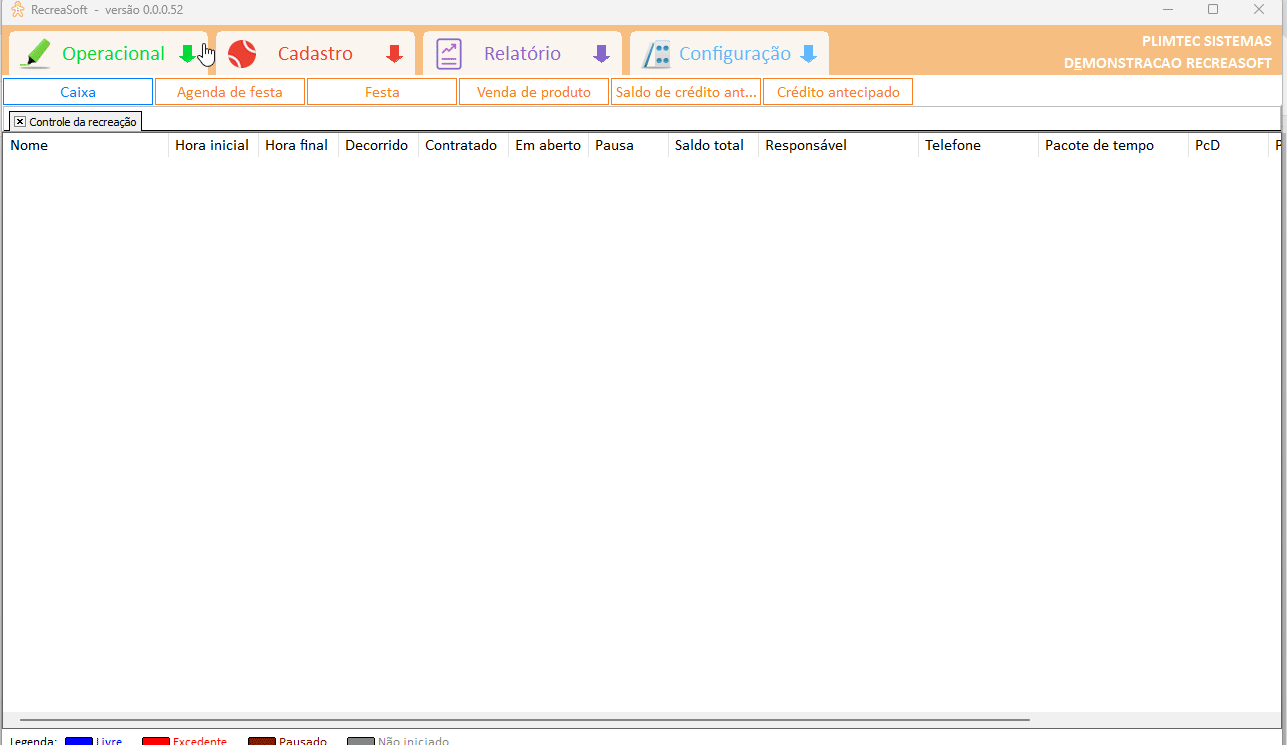The image size is (1287, 745).
Task: Open the Caixa button
Action: coord(78,92)
